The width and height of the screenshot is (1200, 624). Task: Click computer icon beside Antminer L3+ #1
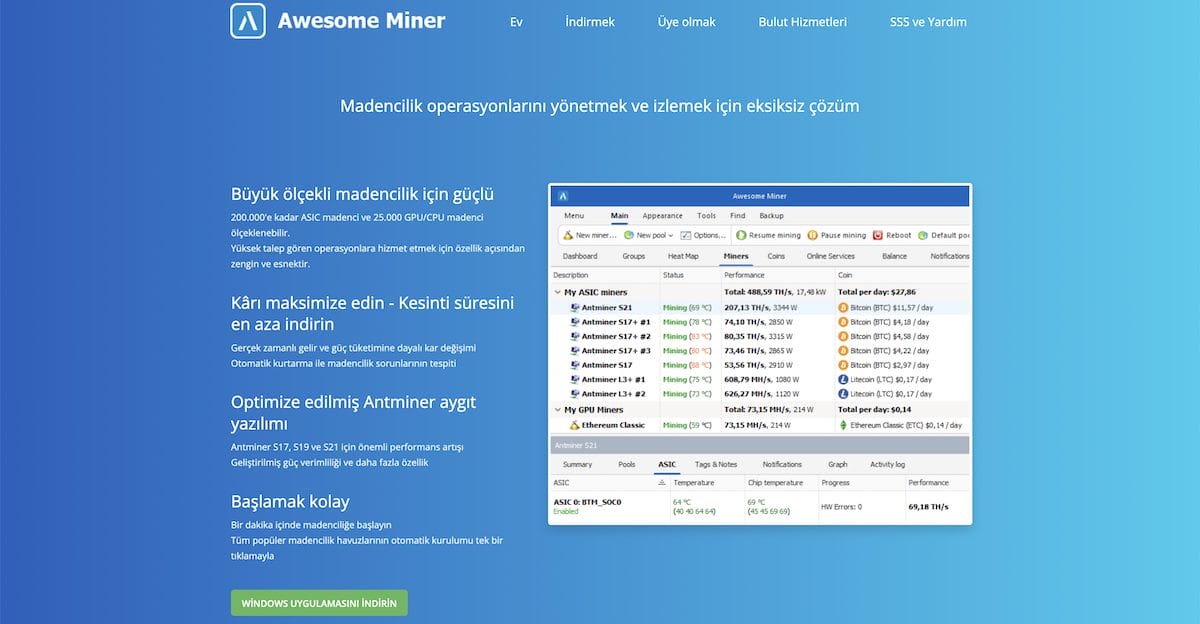pos(575,379)
